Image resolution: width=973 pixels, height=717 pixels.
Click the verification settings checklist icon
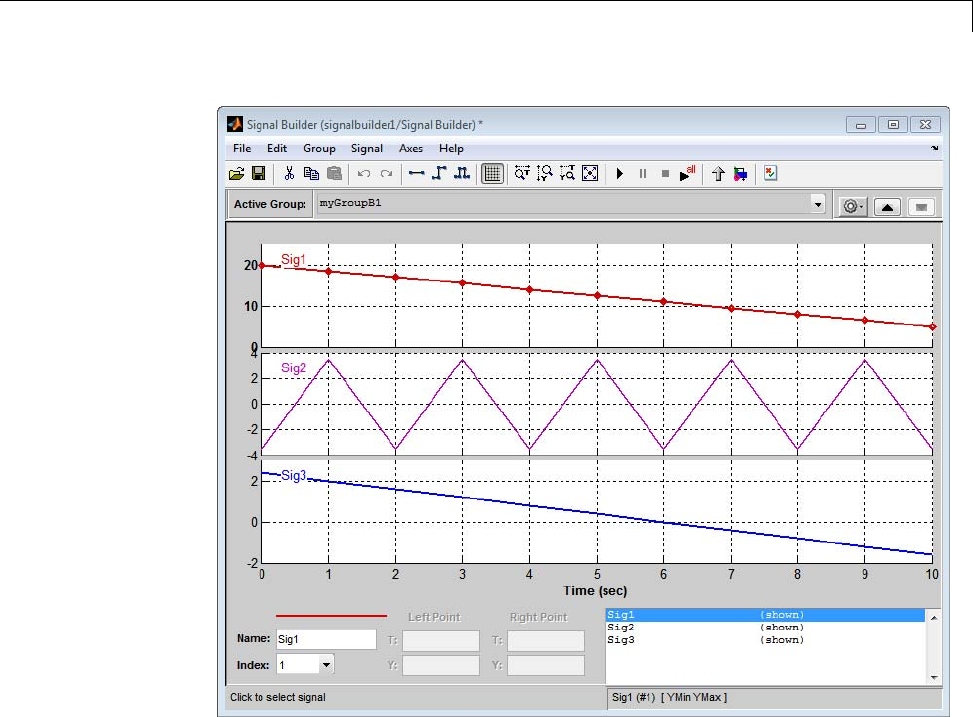(x=770, y=174)
